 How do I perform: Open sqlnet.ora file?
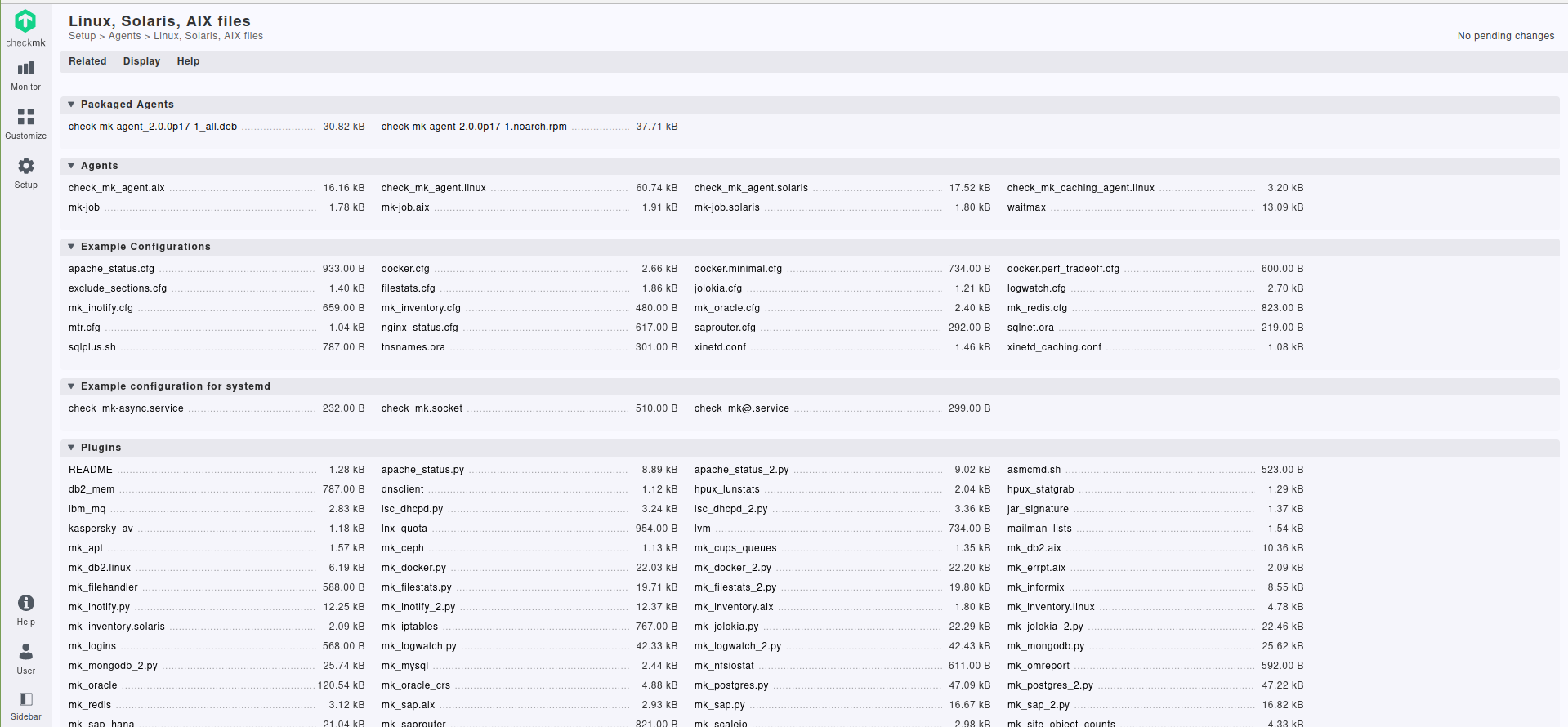[x=1030, y=328]
